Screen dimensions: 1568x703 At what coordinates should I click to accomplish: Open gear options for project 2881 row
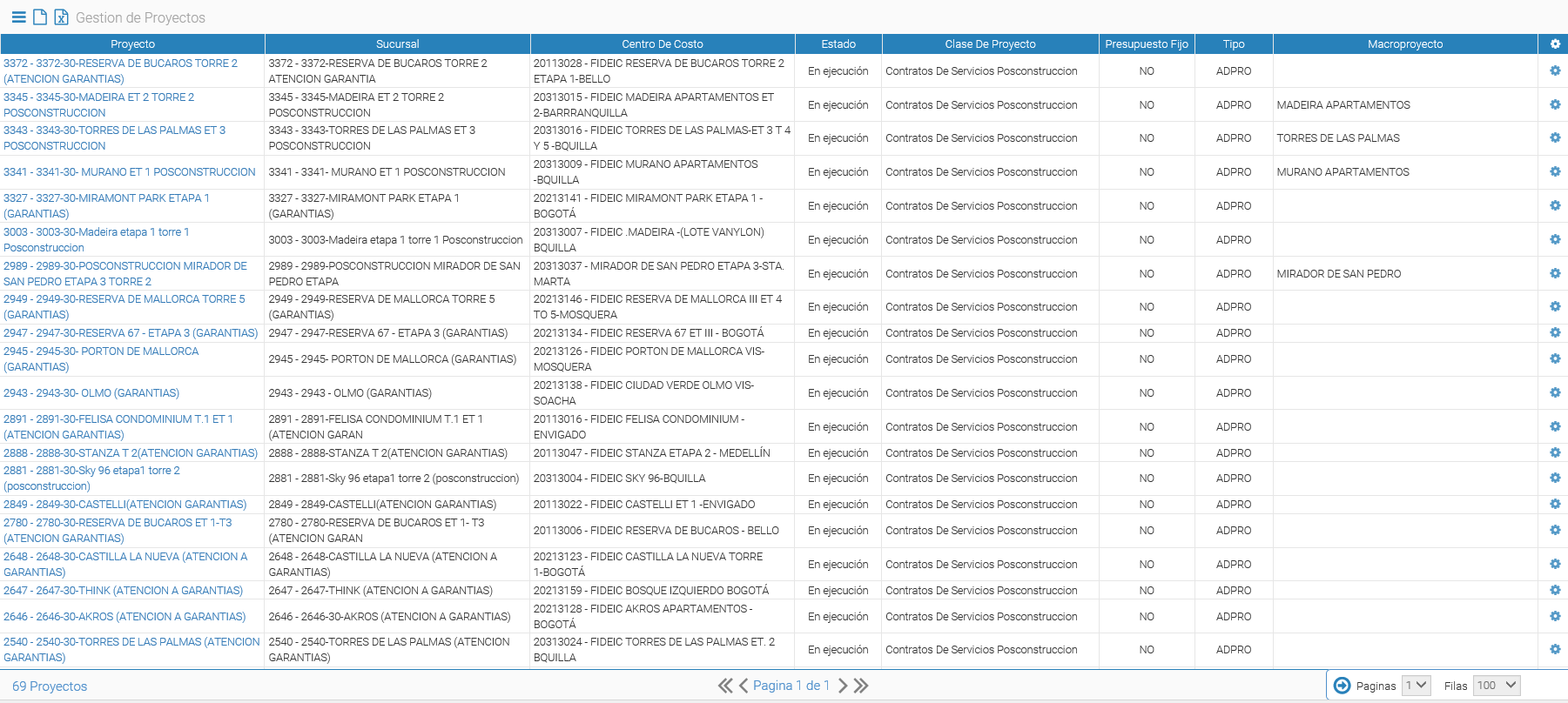(x=1555, y=478)
